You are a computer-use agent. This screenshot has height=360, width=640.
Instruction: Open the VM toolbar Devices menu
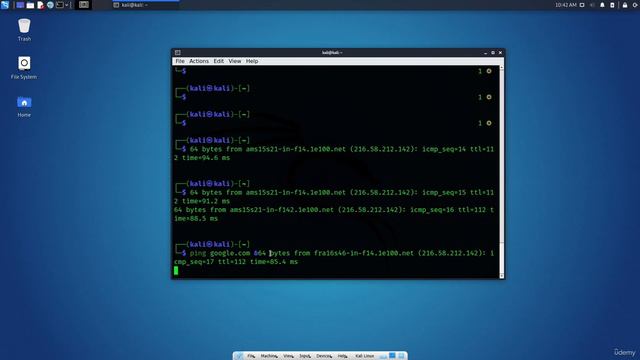324,356
